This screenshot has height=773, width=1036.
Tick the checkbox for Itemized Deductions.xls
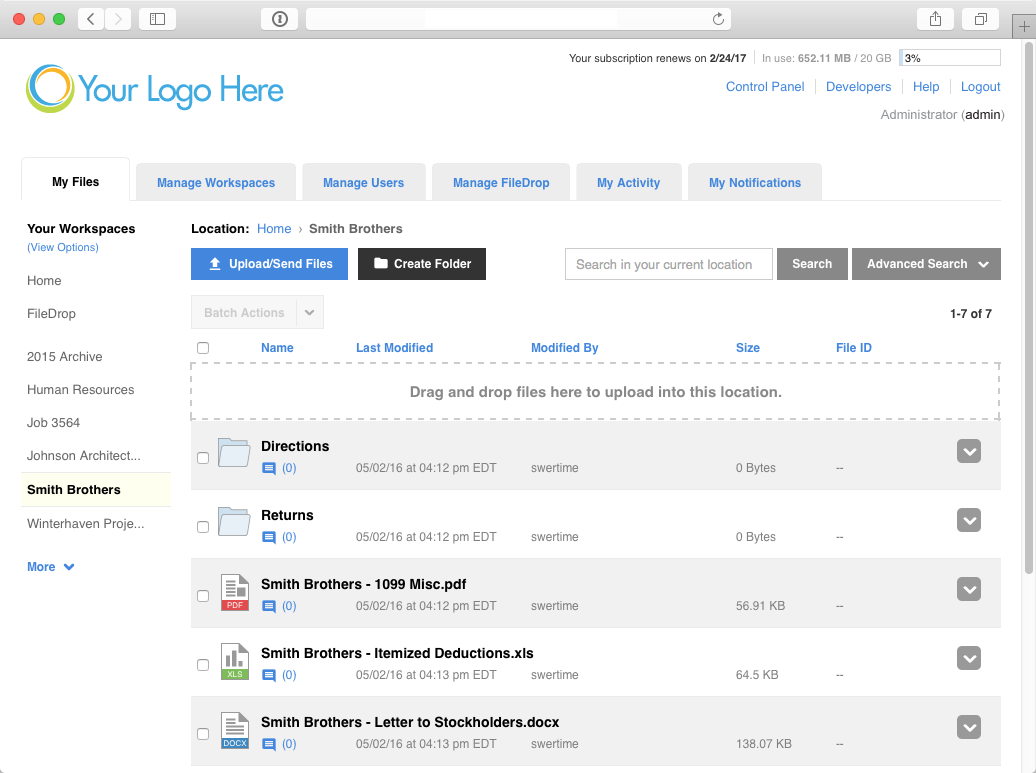tap(203, 665)
